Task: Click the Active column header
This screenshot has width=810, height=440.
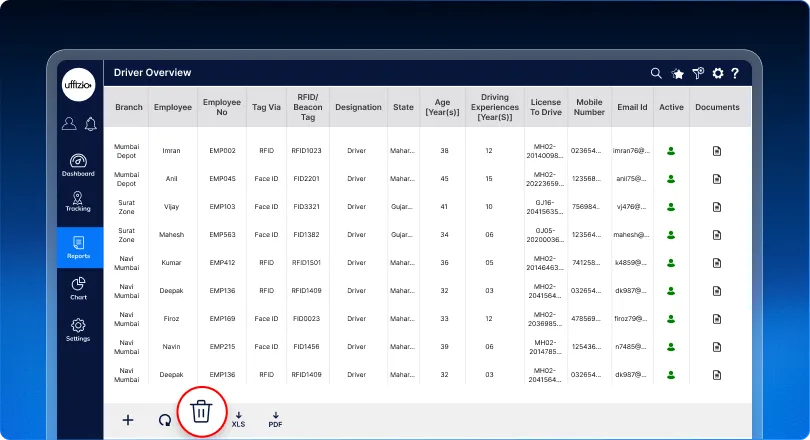Action: [x=671, y=107]
